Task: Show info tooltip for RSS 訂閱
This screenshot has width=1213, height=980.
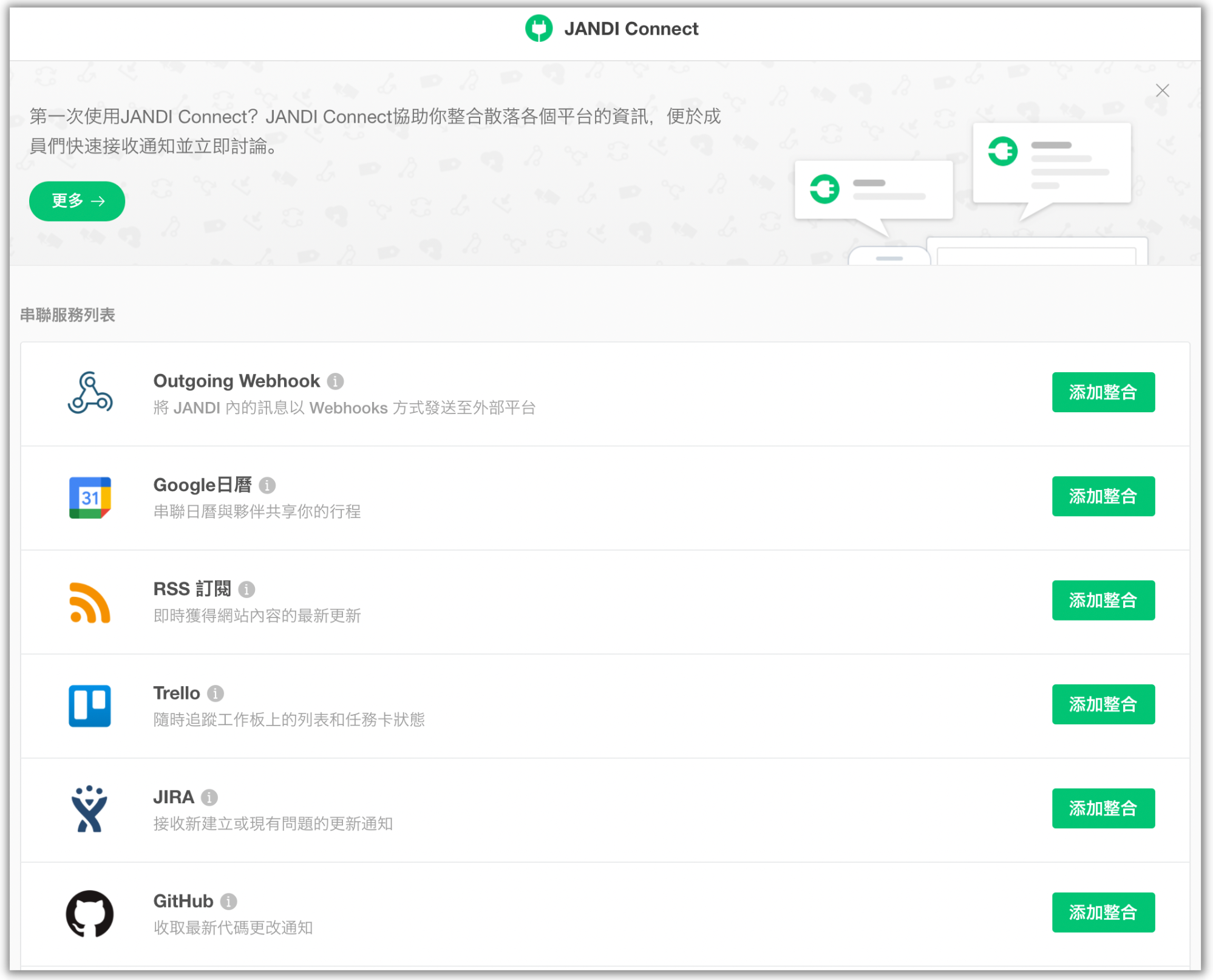Action: (246, 590)
